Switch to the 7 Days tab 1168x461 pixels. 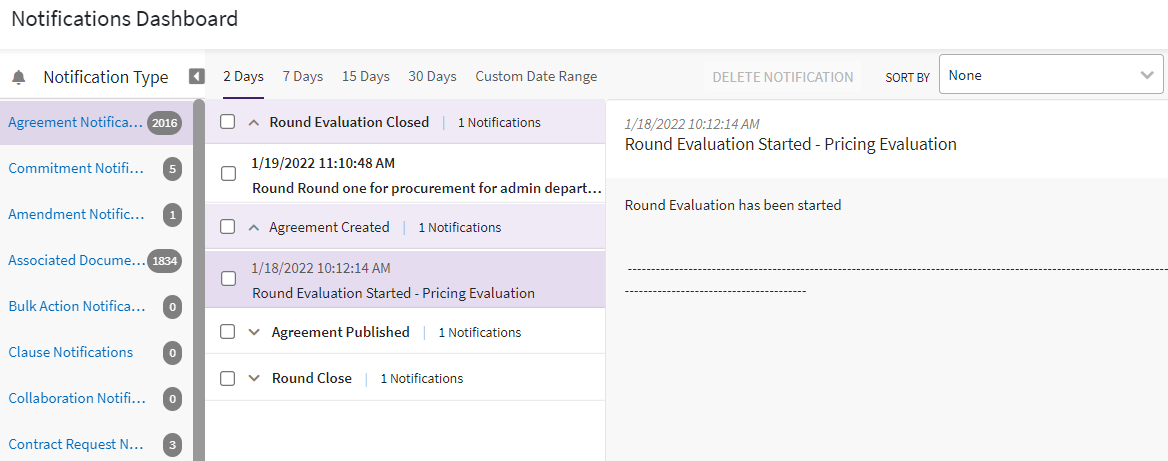point(302,76)
